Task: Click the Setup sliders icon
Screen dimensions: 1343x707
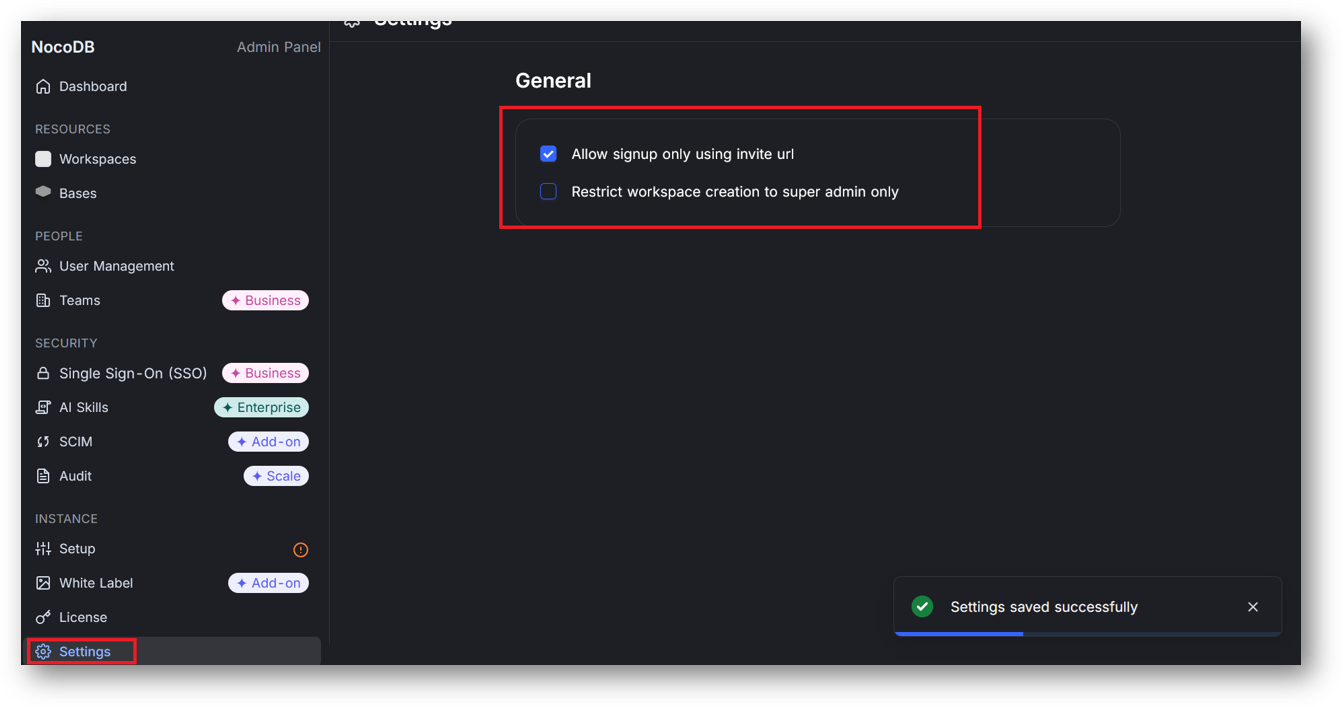Action: 43,549
